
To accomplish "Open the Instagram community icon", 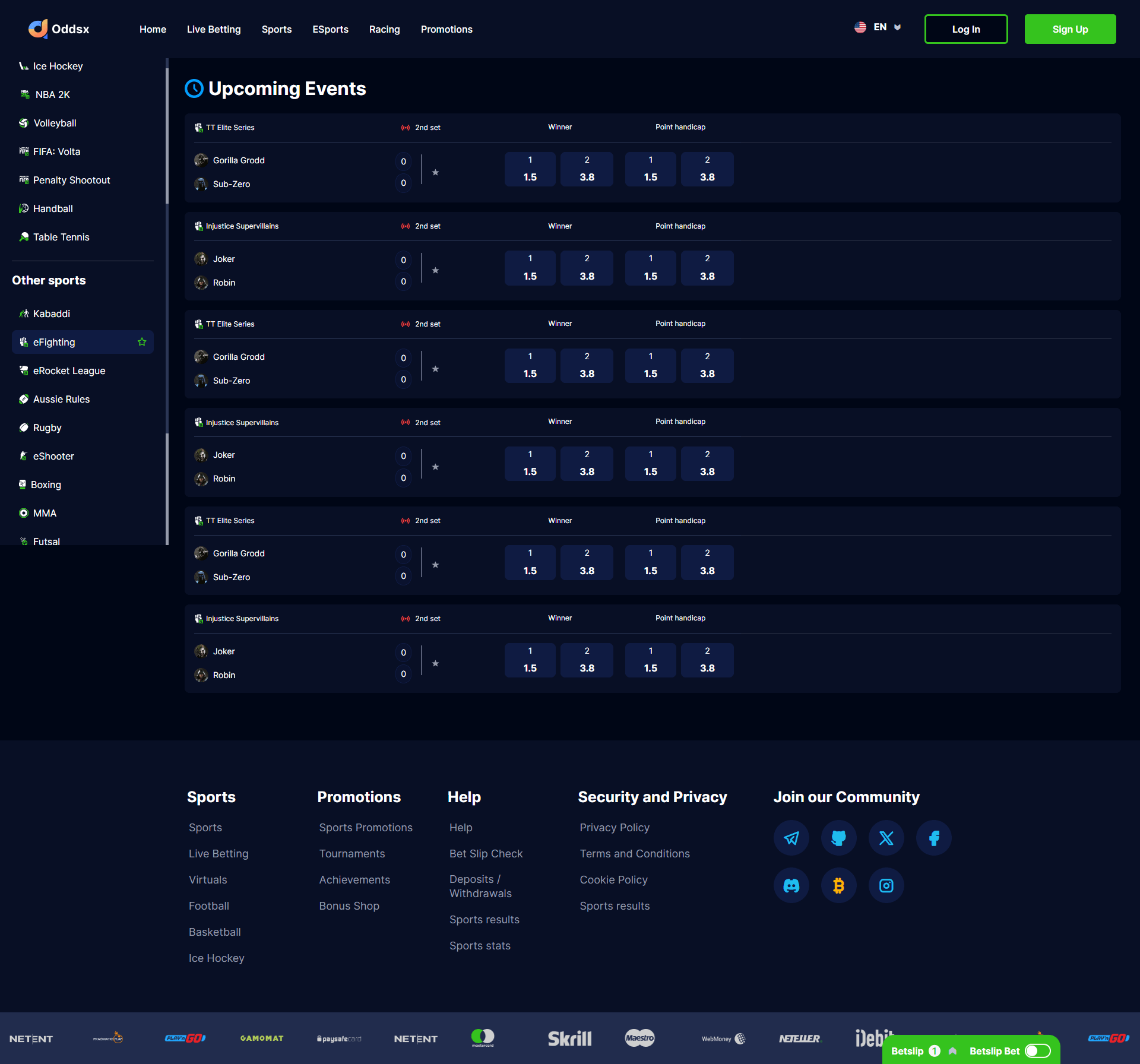I will (886, 885).
